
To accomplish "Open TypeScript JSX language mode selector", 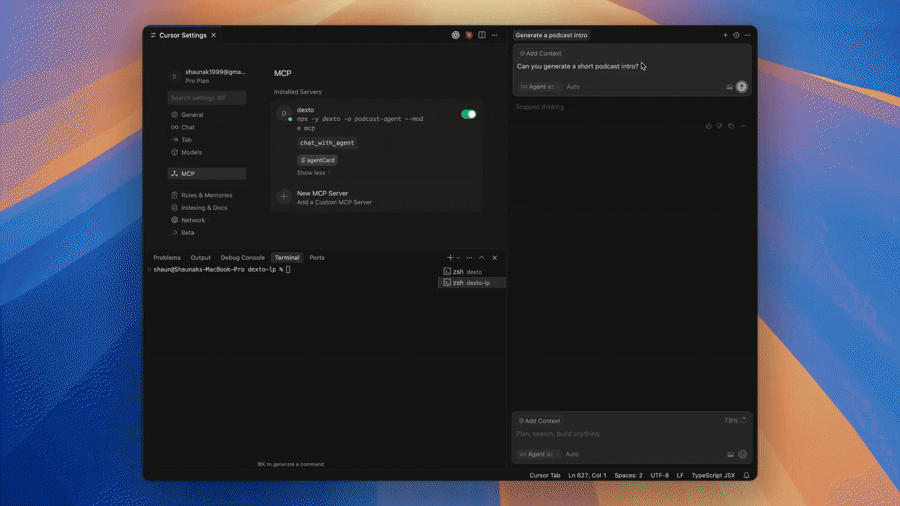I will coord(713,476).
